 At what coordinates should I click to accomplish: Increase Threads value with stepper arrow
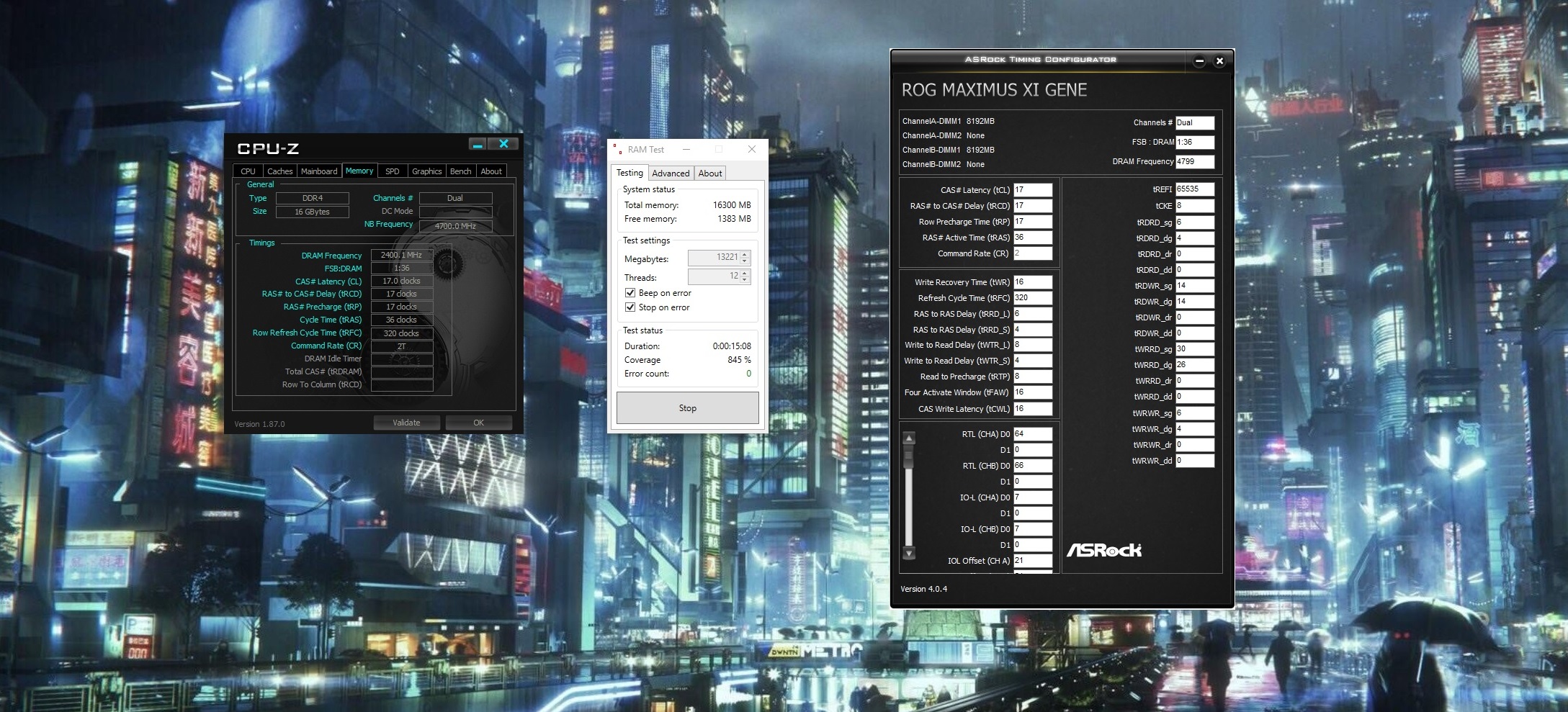(x=745, y=273)
